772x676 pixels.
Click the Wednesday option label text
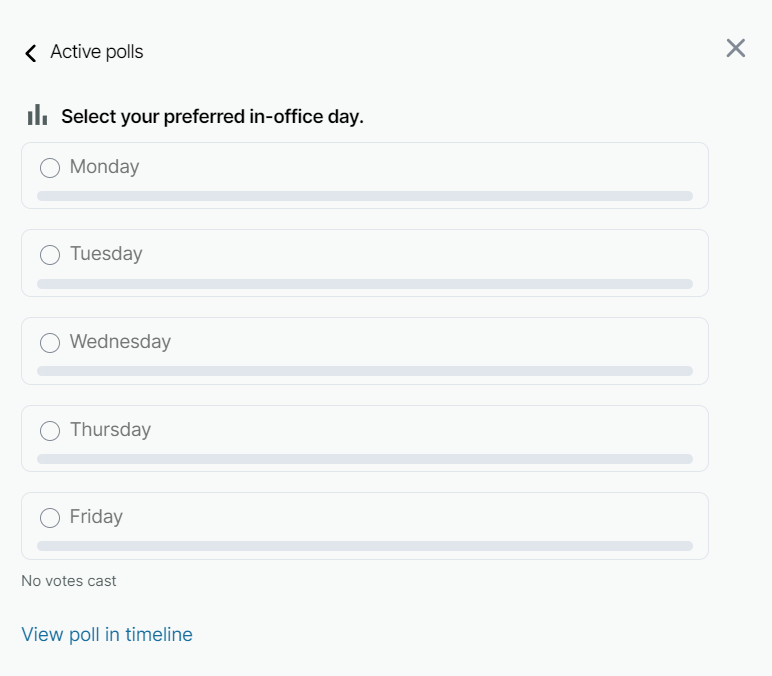pos(120,342)
